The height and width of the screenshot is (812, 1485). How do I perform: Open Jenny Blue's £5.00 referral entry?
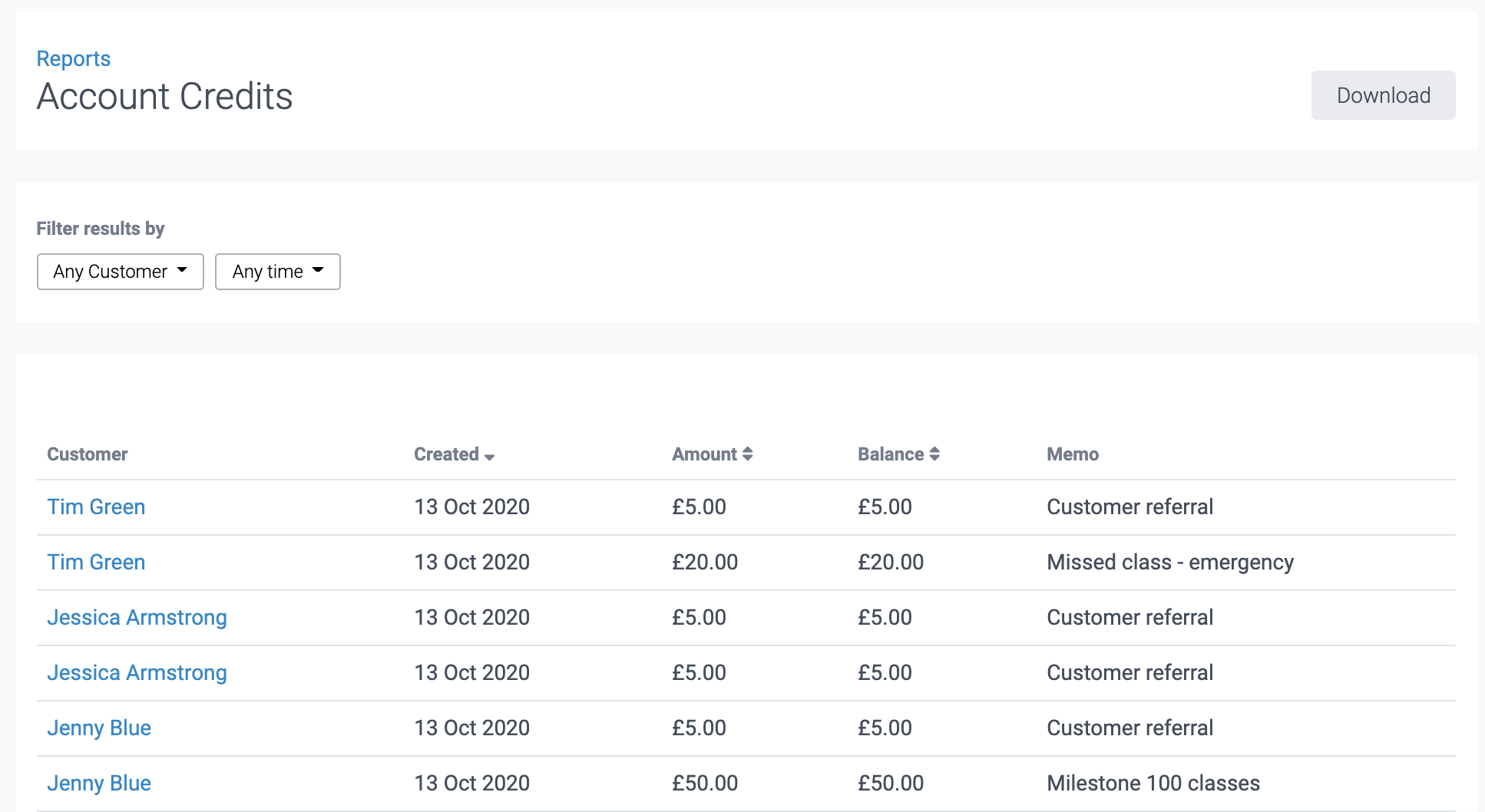tap(99, 728)
